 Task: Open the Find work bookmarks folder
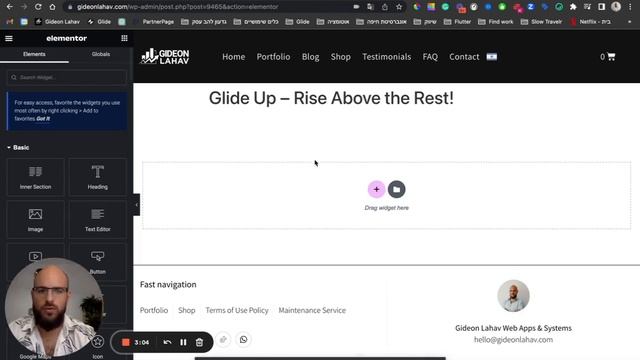coord(496,22)
